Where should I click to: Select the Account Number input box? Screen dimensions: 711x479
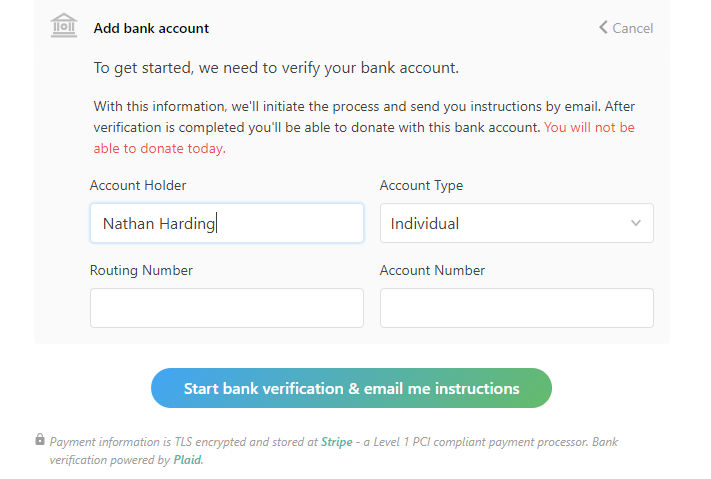pos(516,308)
